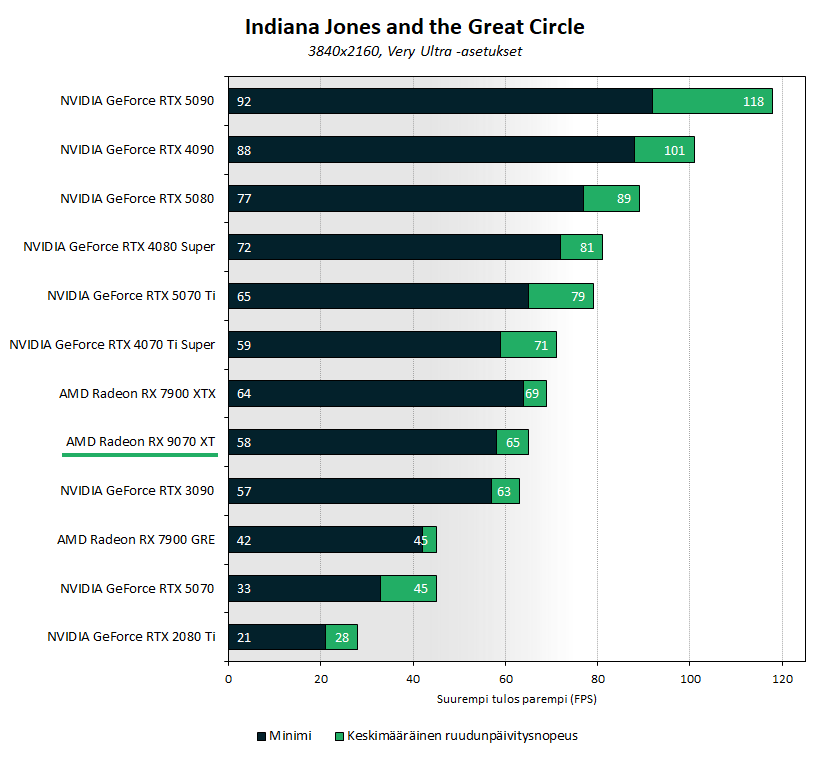Image resolution: width=830 pixels, height=757 pixels.
Task: Select the NVIDIA GeForce RTX 5080 label
Action: tap(137, 199)
